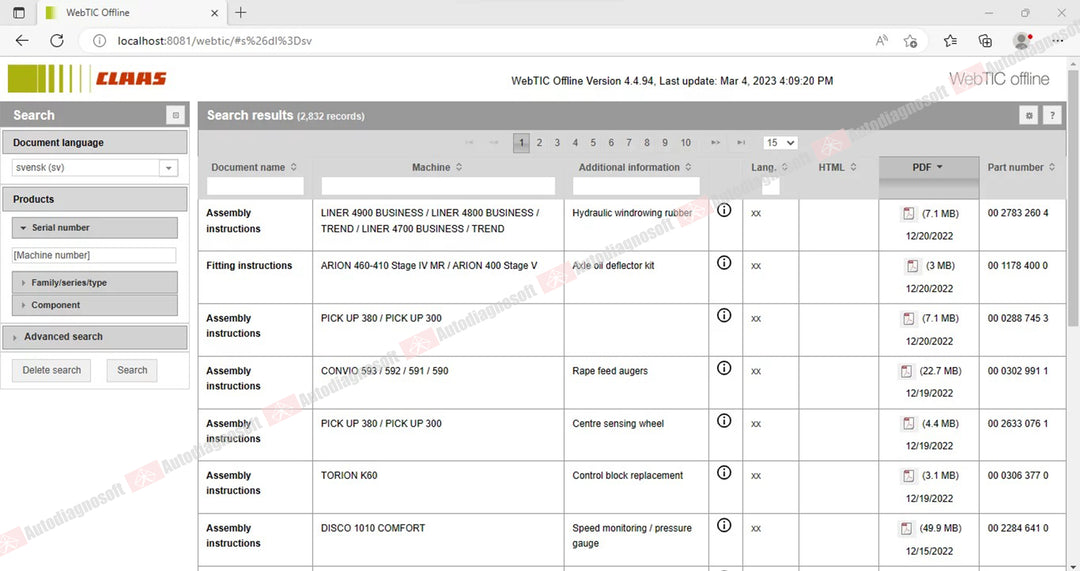
Task: Click the Machine number input field
Action: [x=94, y=255]
